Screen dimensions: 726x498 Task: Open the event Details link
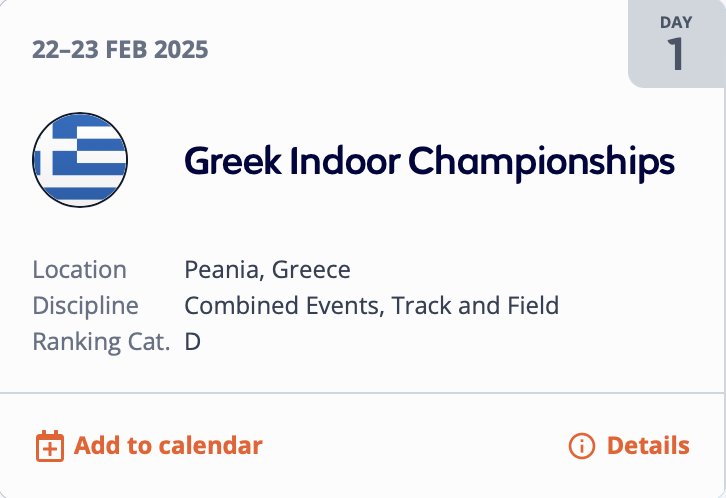[647, 445]
